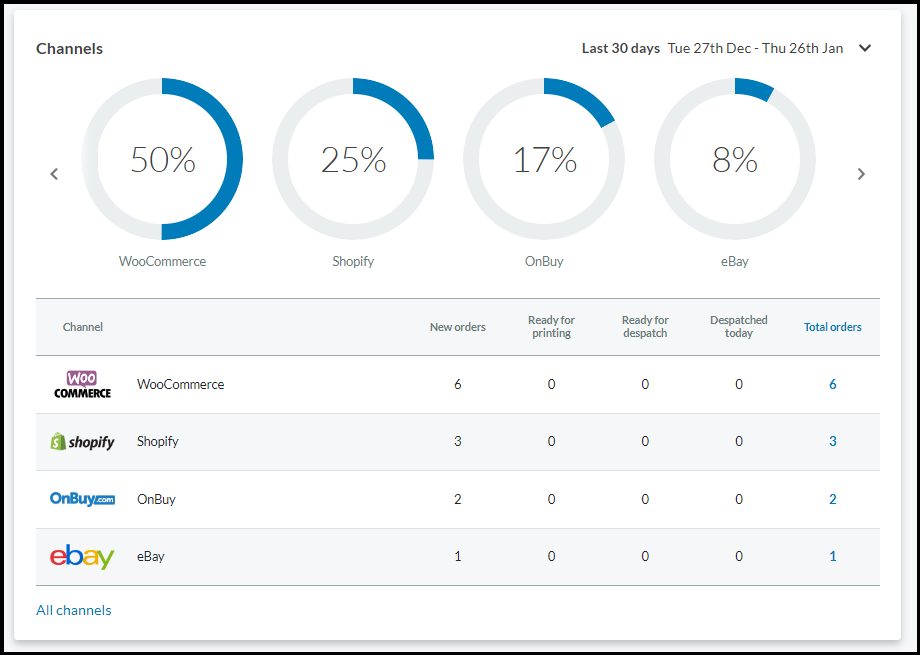This screenshot has height=655, width=920.
Task: Click the OnBuy label under the 17% chart
Action: pos(544,261)
